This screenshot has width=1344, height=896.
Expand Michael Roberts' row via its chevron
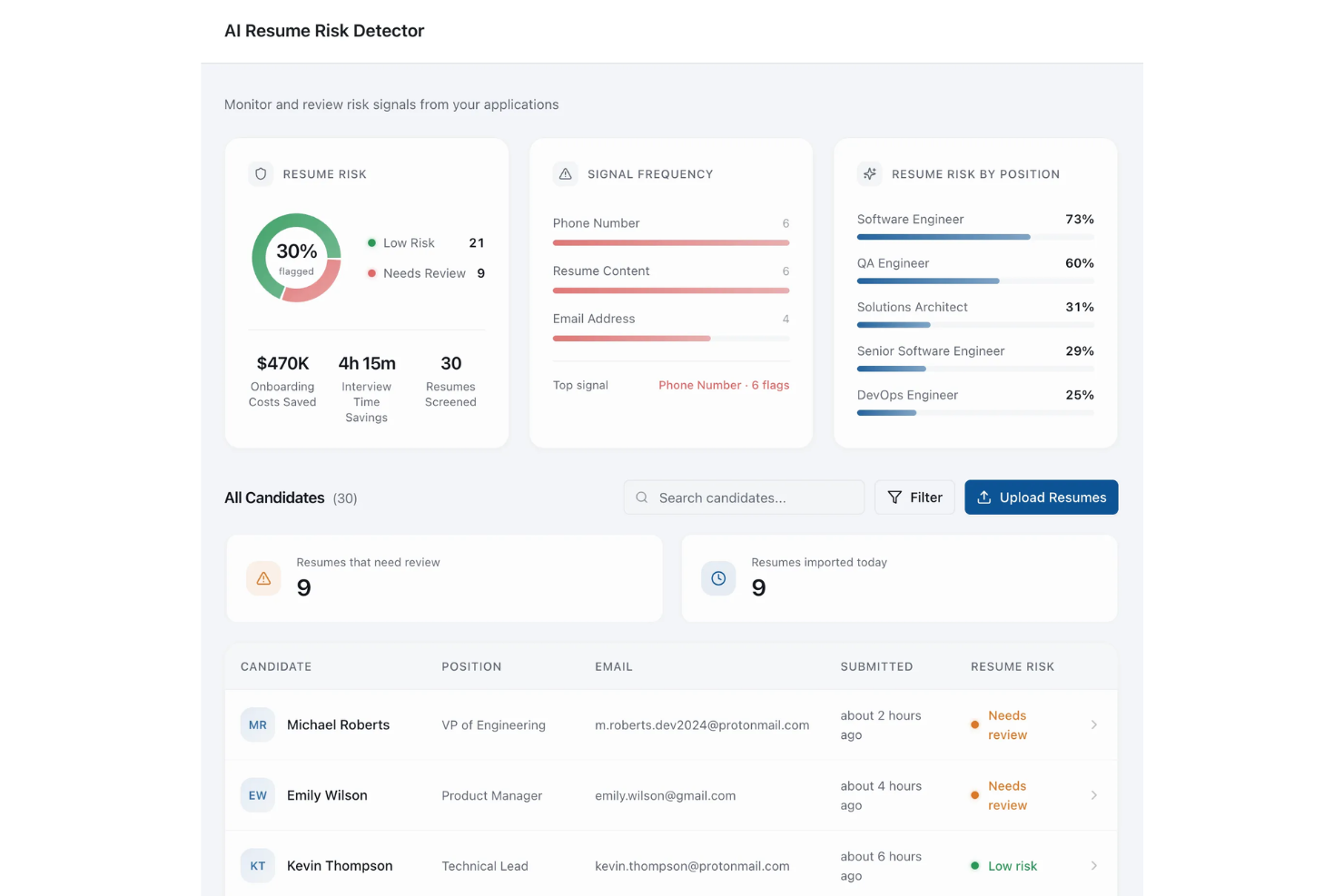[1093, 724]
